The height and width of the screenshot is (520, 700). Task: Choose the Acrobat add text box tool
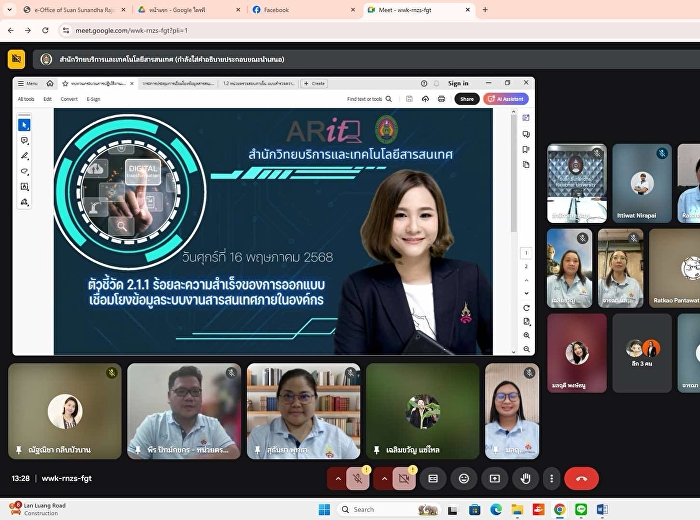25,187
